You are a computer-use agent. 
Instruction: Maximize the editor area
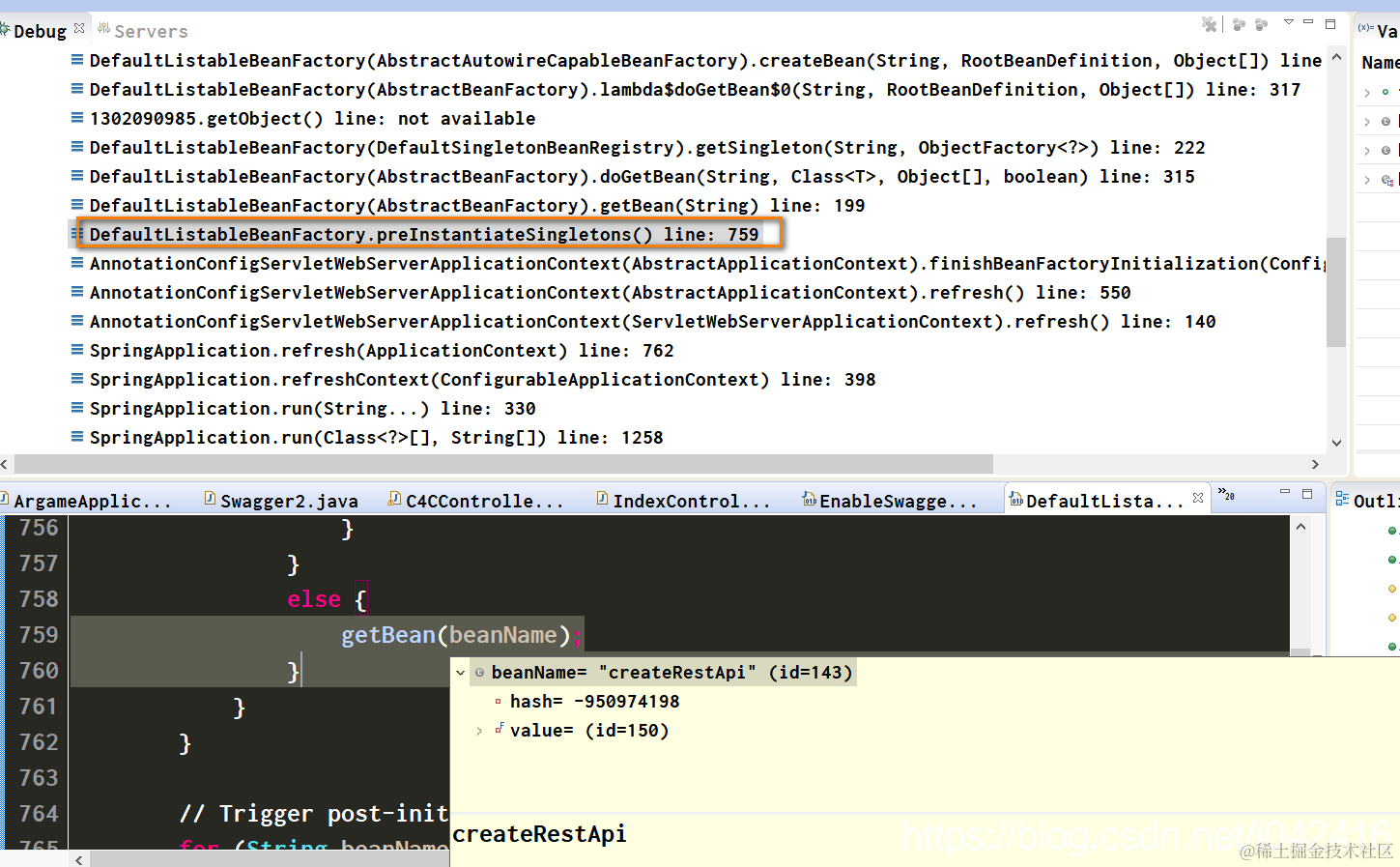point(1307,494)
